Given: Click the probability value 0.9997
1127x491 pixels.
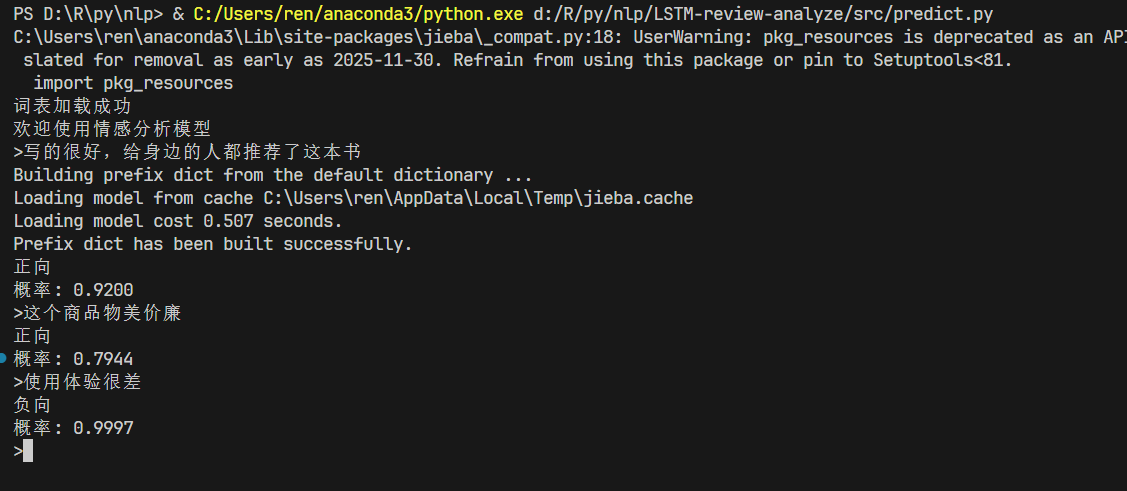Looking at the screenshot, I should (103, 428).
